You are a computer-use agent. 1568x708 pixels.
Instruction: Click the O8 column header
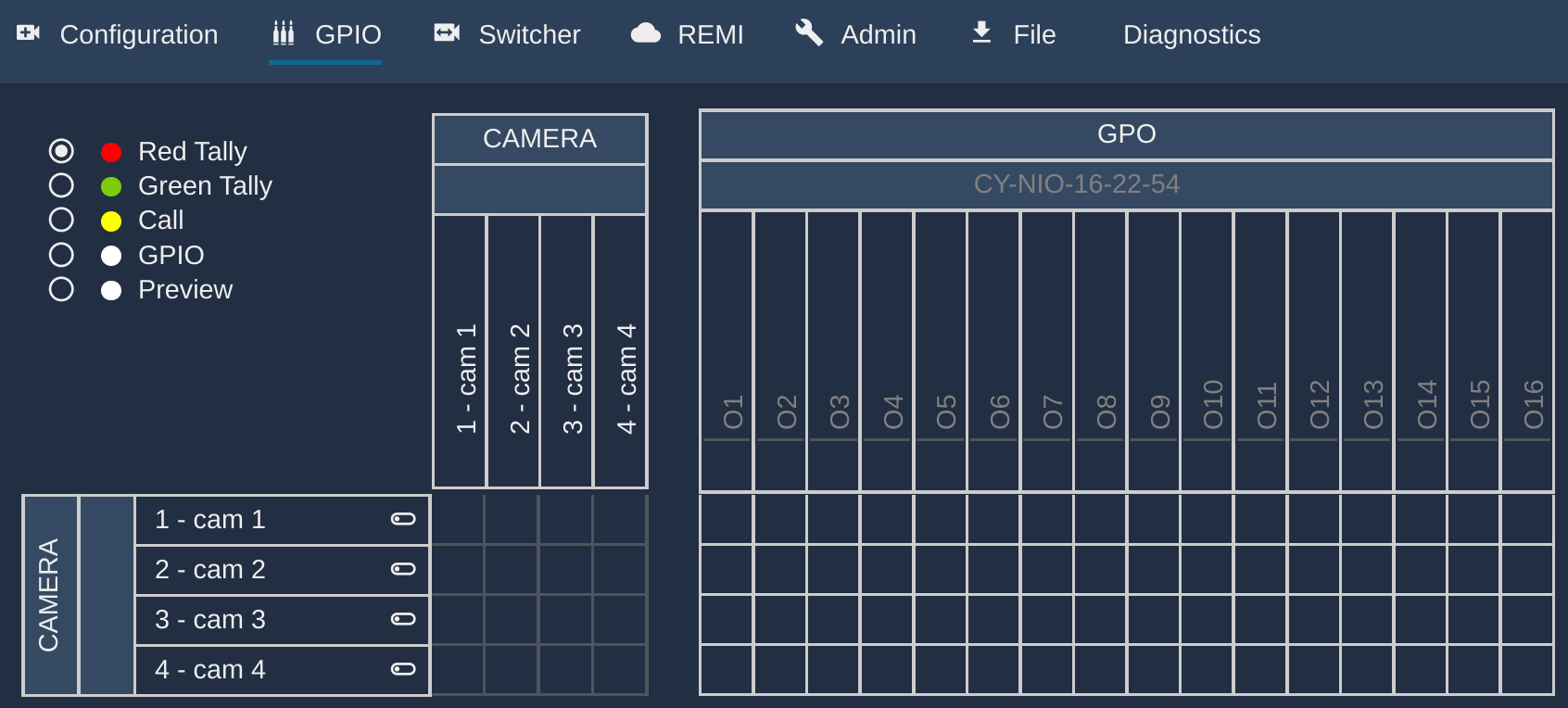1101,351
